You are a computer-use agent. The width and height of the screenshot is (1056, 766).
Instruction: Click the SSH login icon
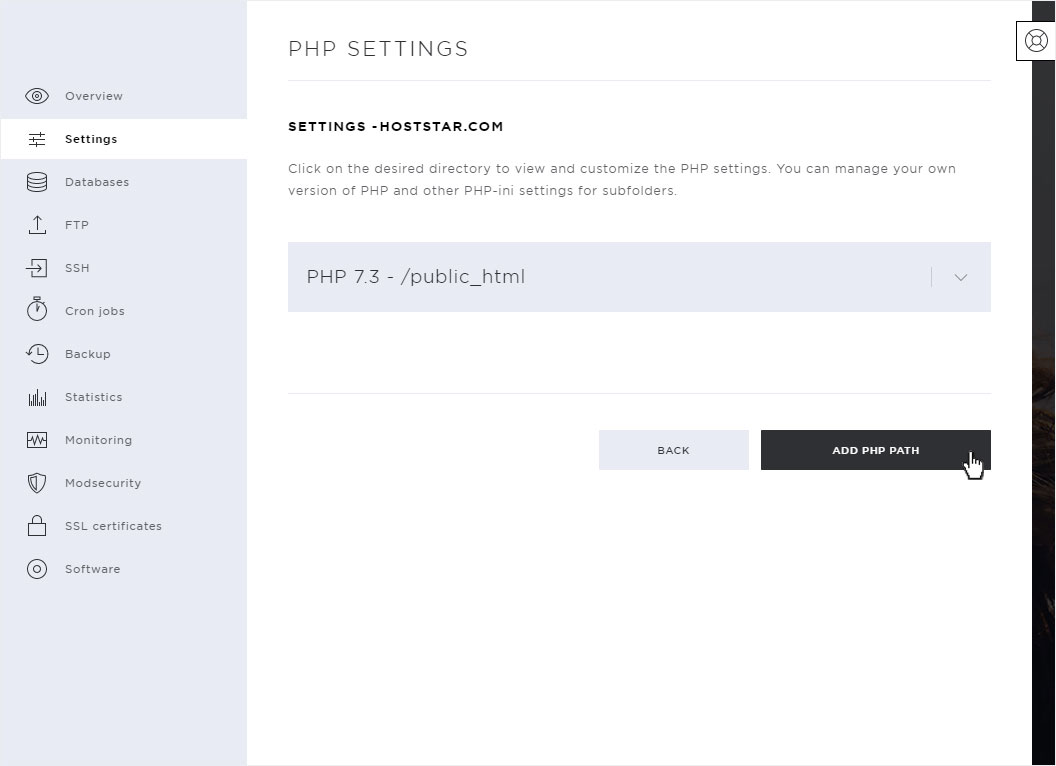click(37, 268)
